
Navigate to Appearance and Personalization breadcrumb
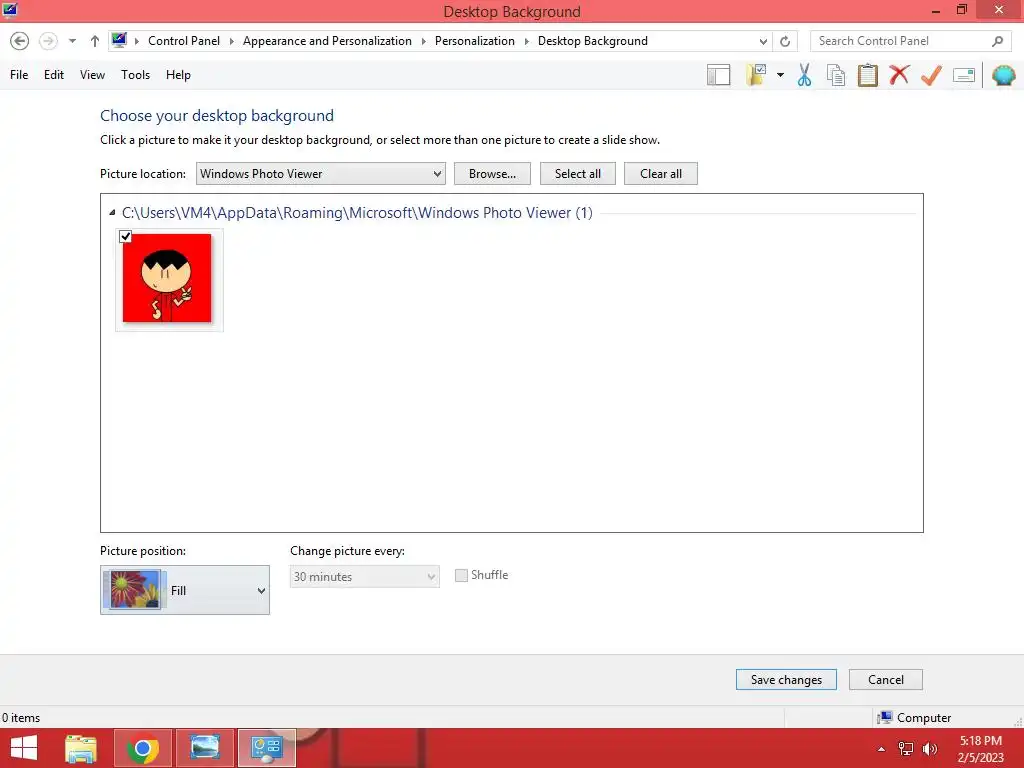[x=327, y=40]
